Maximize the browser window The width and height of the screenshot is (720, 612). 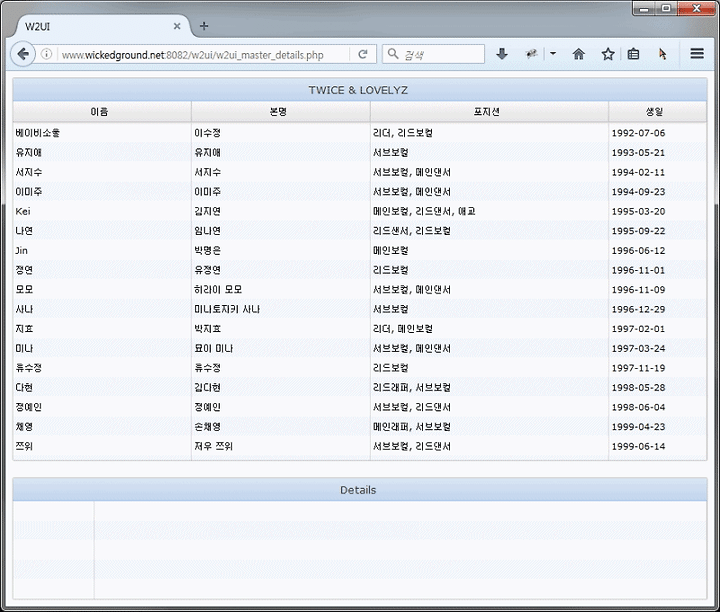666,8
